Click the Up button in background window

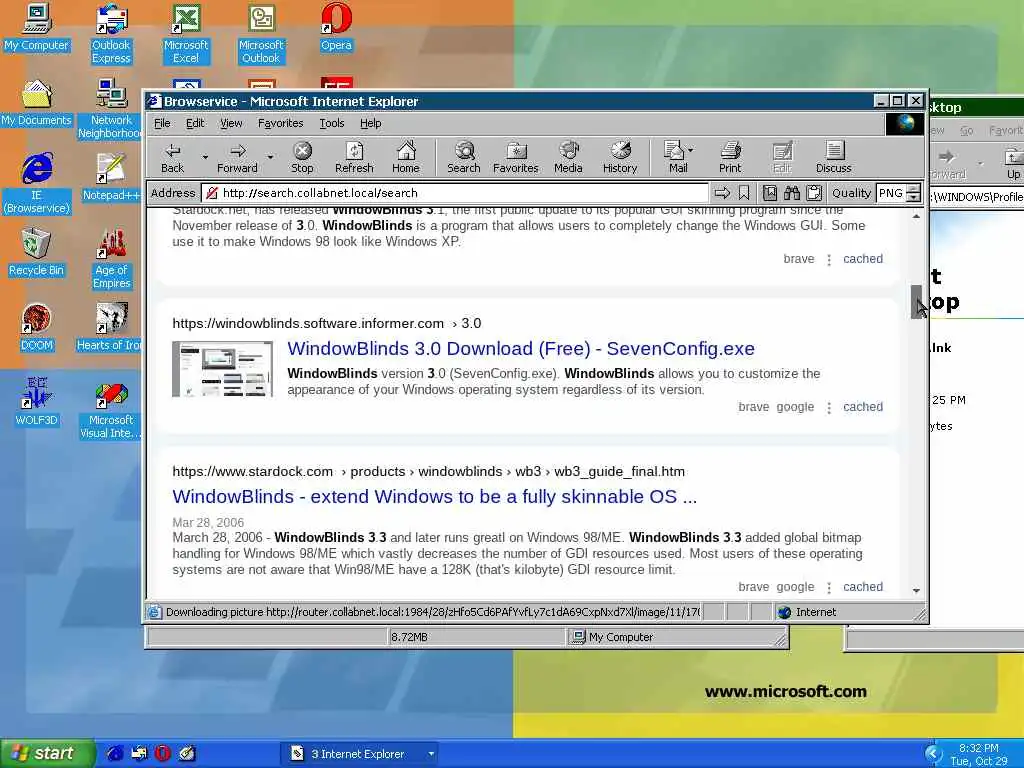pos(1013,163)
